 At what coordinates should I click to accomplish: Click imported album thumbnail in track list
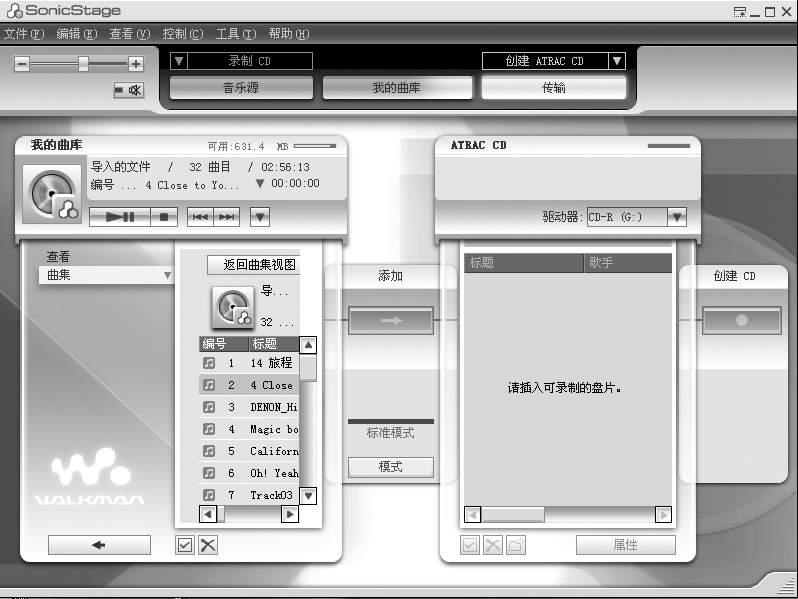[233, 307]
